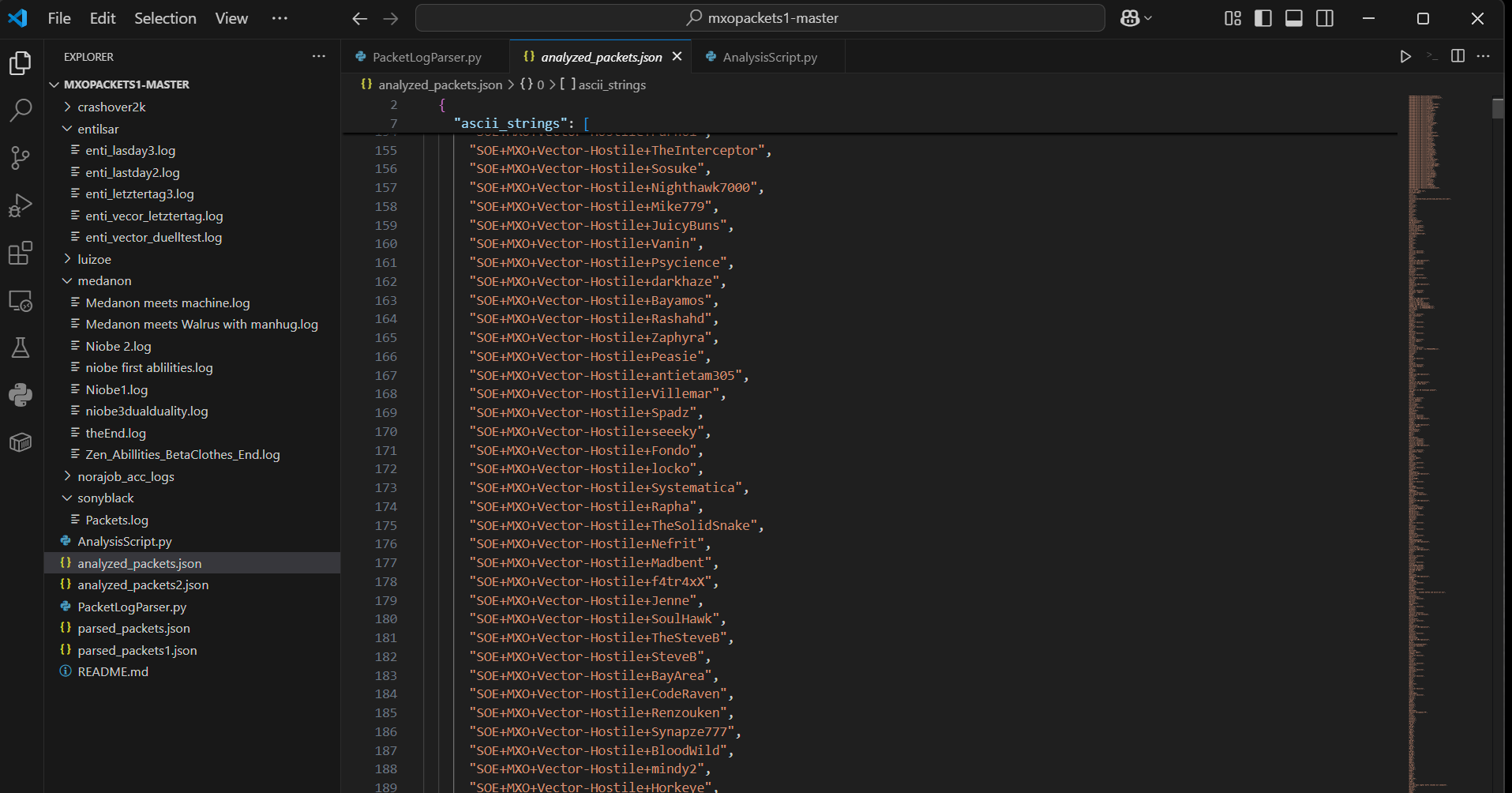
Task: Open the Testing flask view
Action: point(21,348)
